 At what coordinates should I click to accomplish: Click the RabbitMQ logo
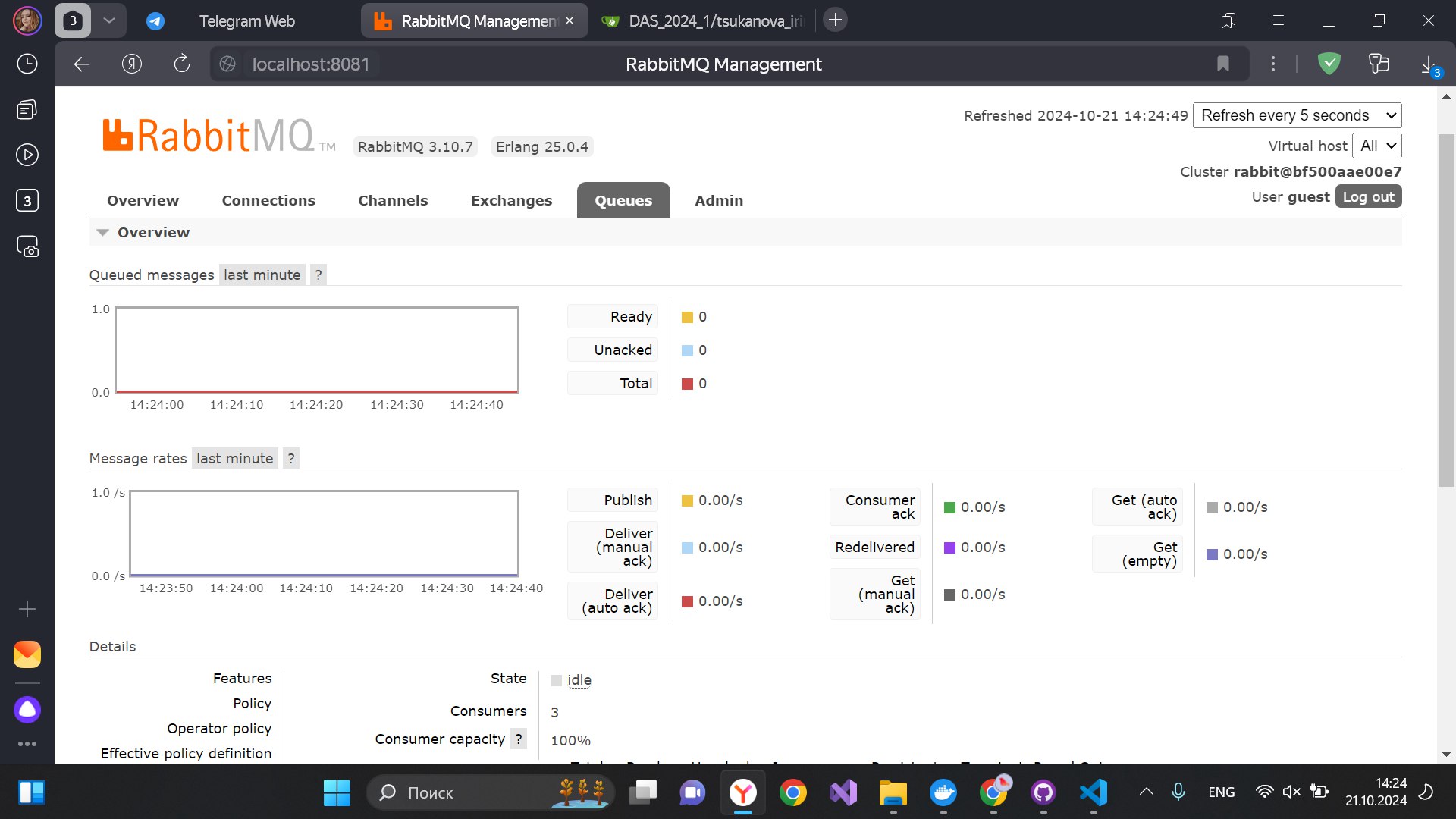pyautogui.click(x=219, y=136)
